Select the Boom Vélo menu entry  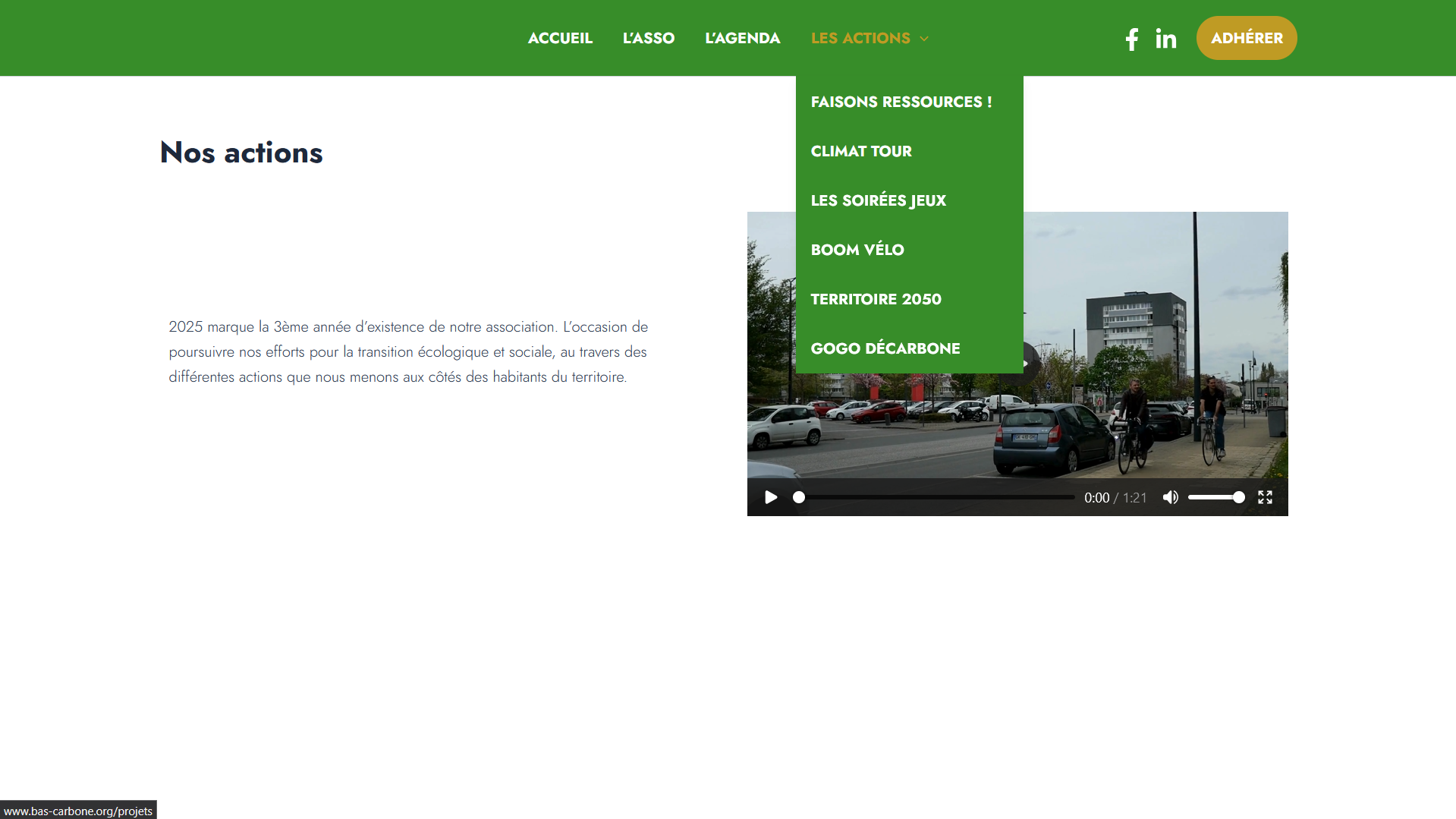tap(857, 250)
